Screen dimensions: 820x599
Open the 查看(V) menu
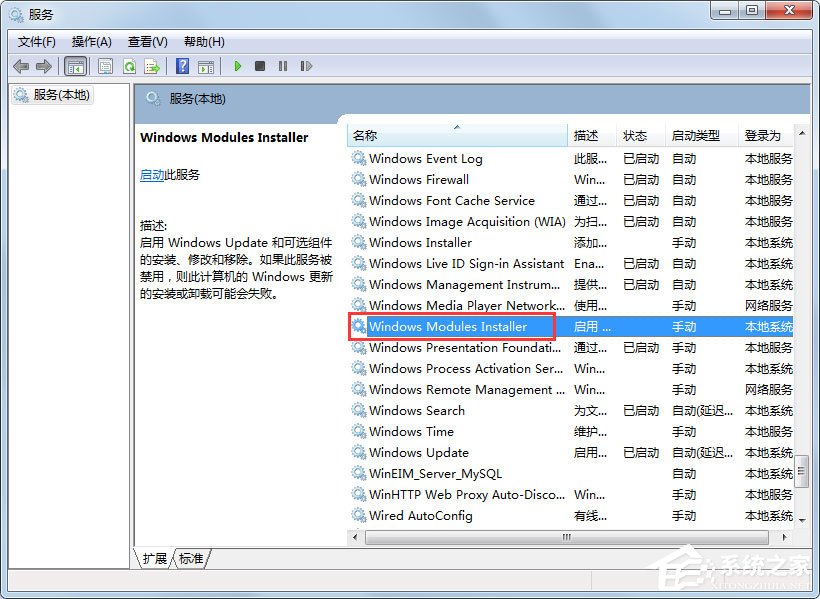click(147, 41)
